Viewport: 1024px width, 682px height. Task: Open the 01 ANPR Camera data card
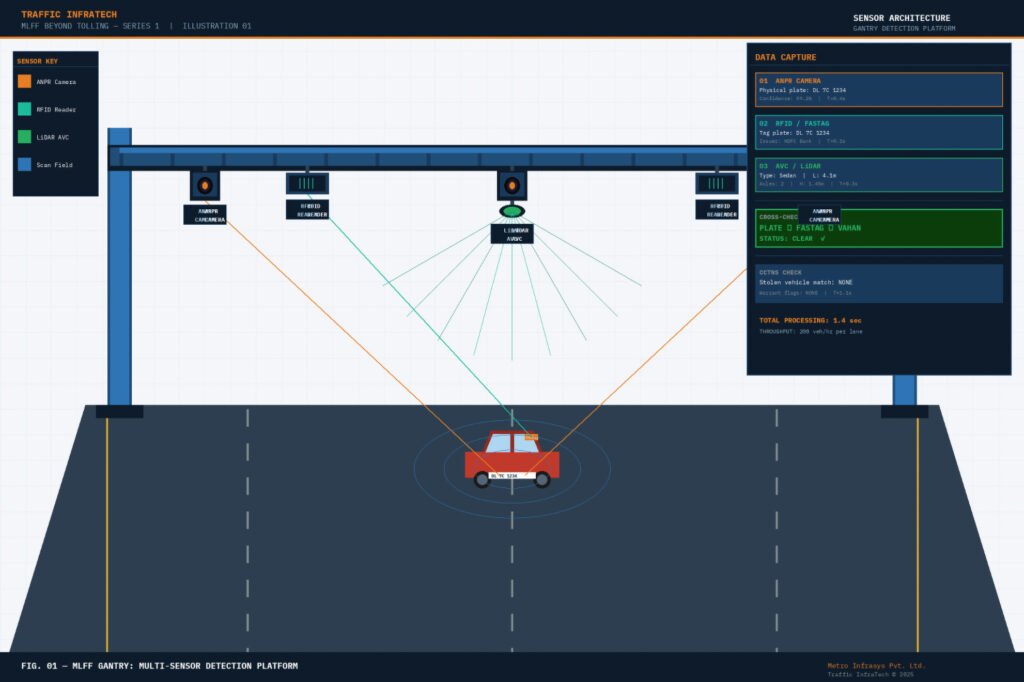pos(878,90)
